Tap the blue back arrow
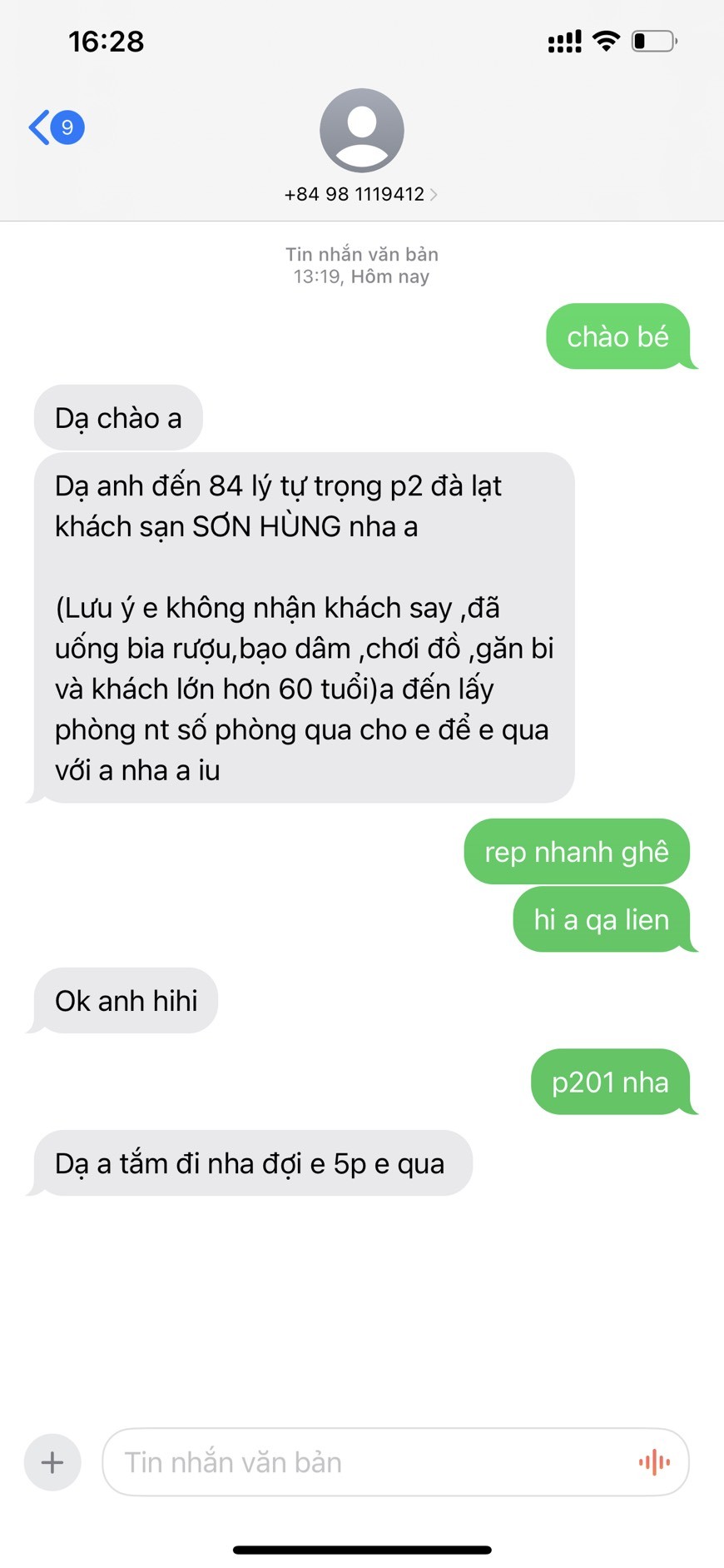The image size is (724, 1568). [x=38, y=127]
